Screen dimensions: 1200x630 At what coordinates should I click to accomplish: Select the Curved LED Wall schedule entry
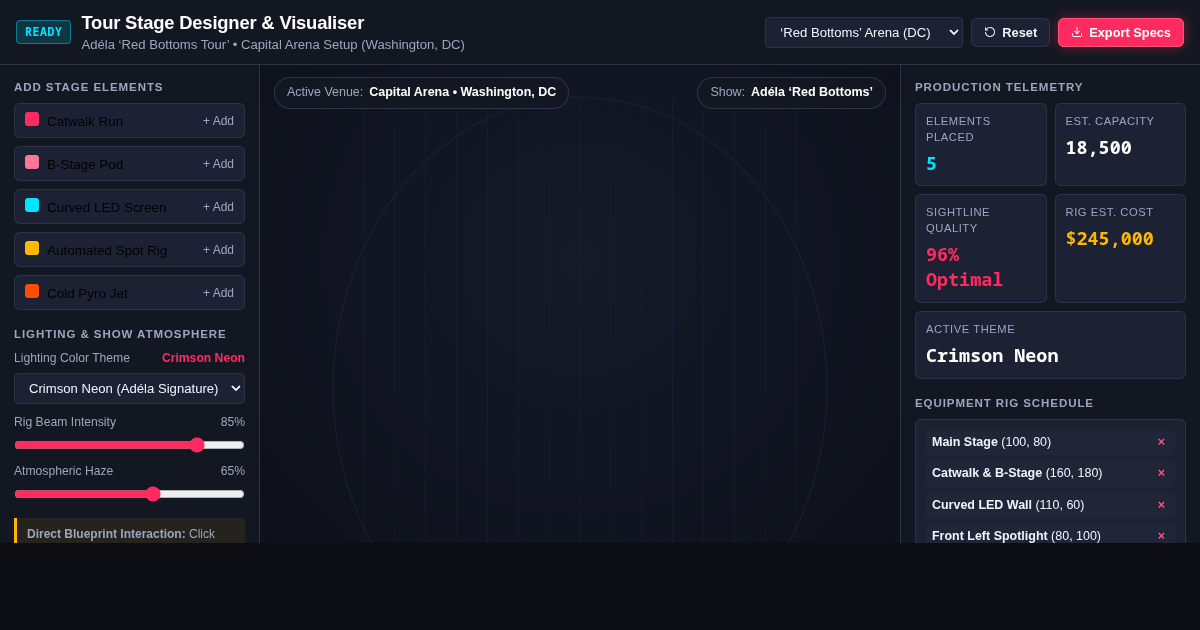coord(1050,505)
